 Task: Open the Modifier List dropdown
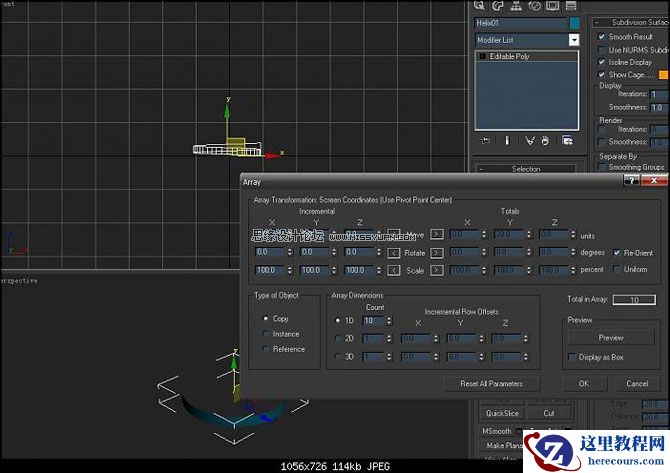[x=574, y=40]
